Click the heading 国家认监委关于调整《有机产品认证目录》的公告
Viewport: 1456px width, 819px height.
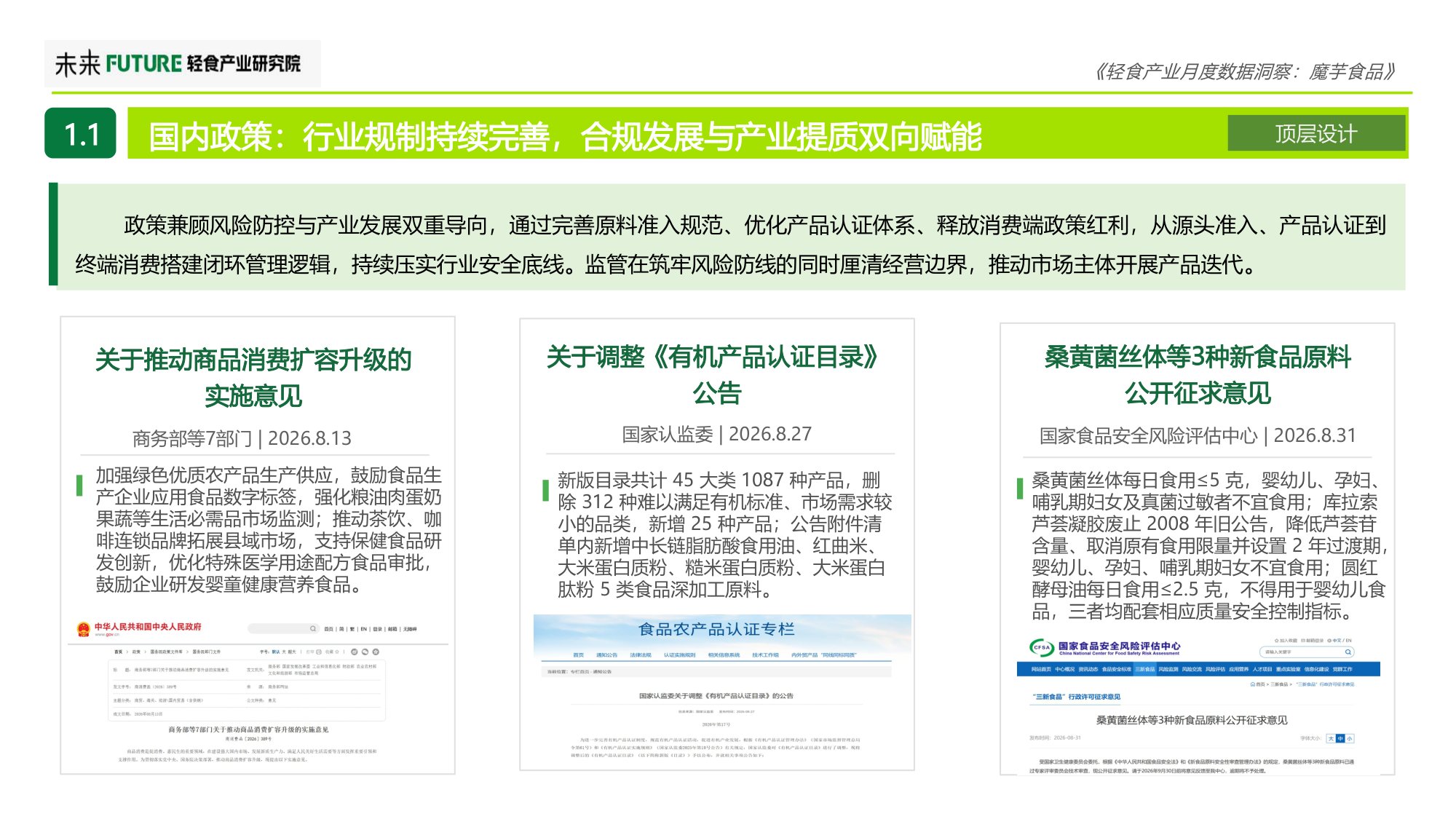click(716, 696)
